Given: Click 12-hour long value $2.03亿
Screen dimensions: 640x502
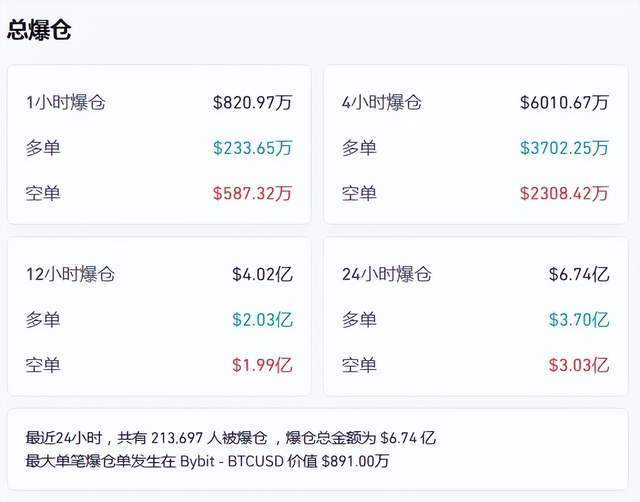Looking at the screenshot, I should pos(262,320).
